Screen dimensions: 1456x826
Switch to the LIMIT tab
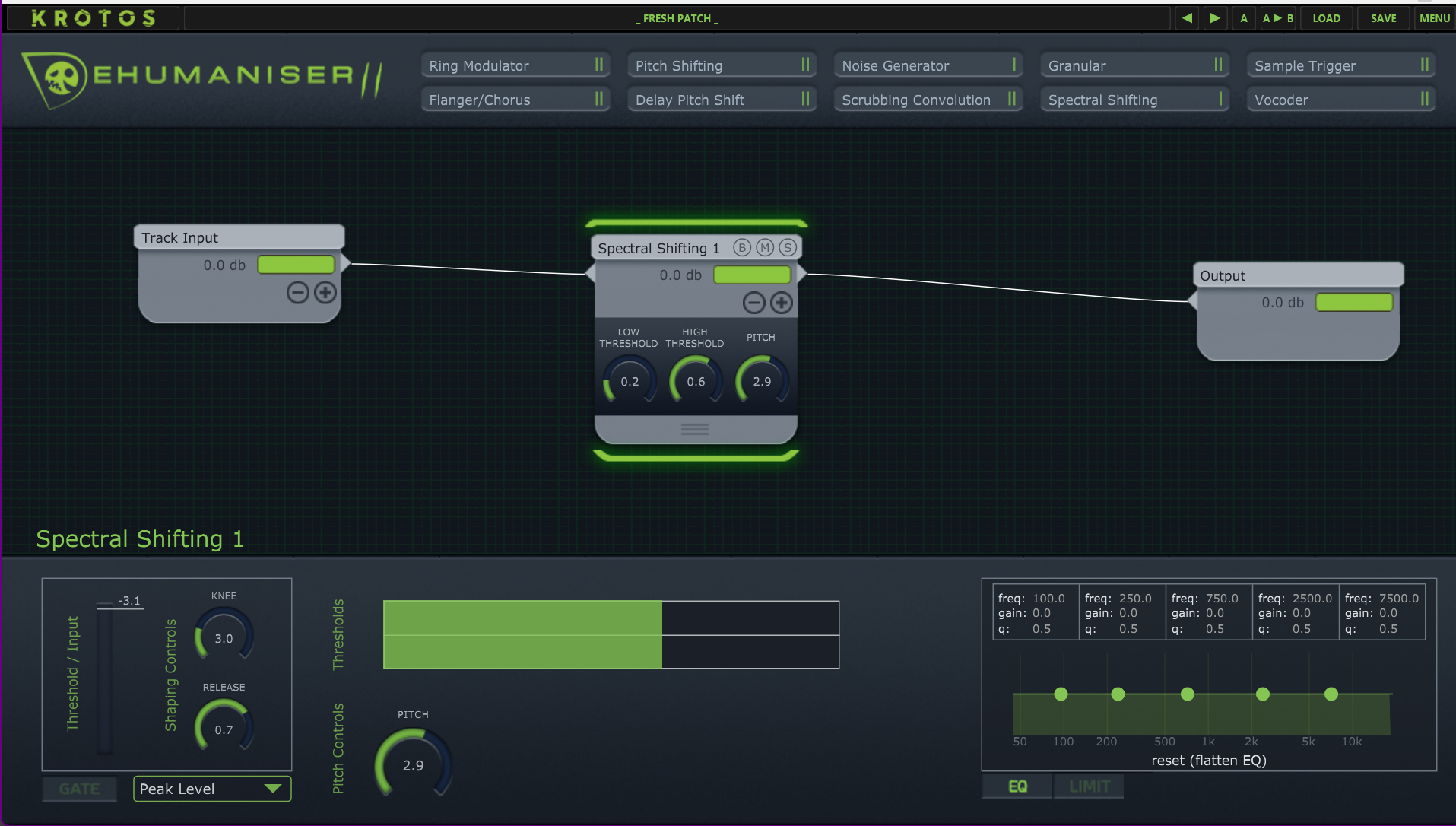[x=1090, y=786]
